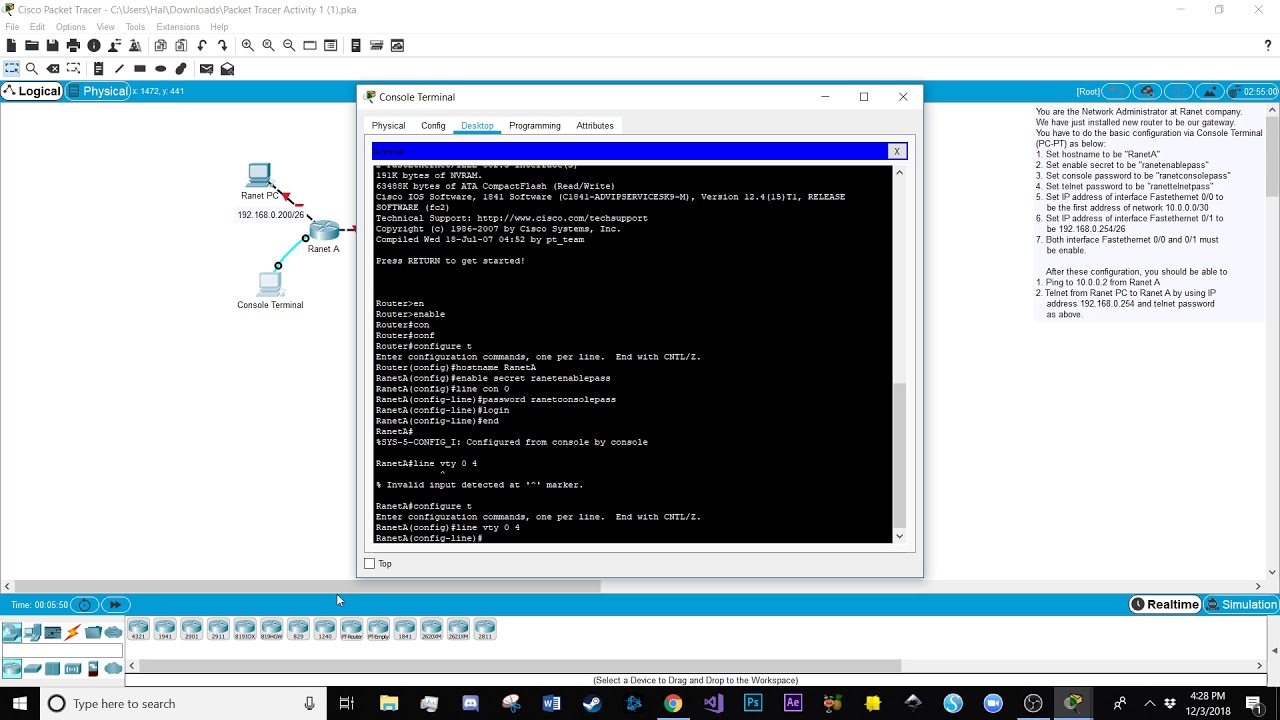This screenshot has width=1280, height=720.
Task: Pick the 1941 router from the device list
Action: coord(165,629)
